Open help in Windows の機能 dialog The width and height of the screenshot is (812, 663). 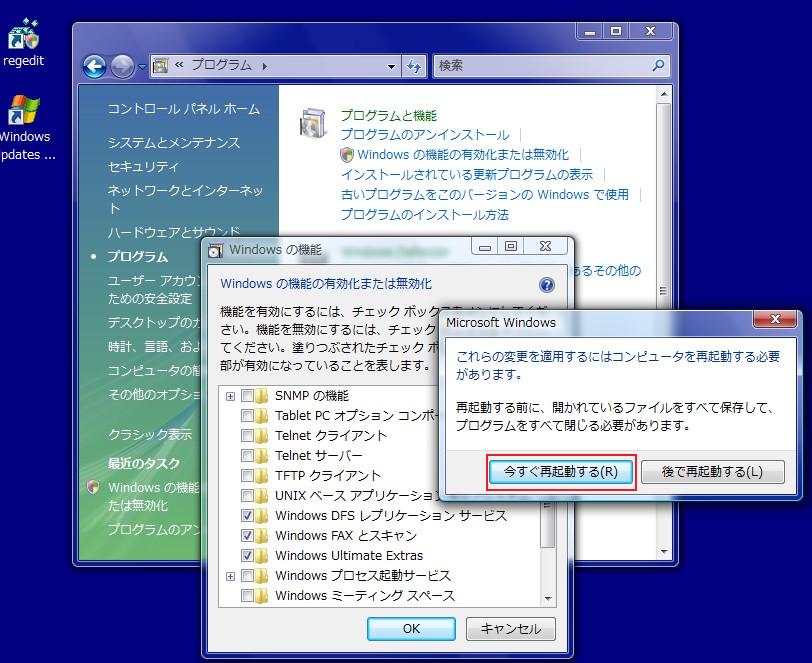click(x=546, y=285)
